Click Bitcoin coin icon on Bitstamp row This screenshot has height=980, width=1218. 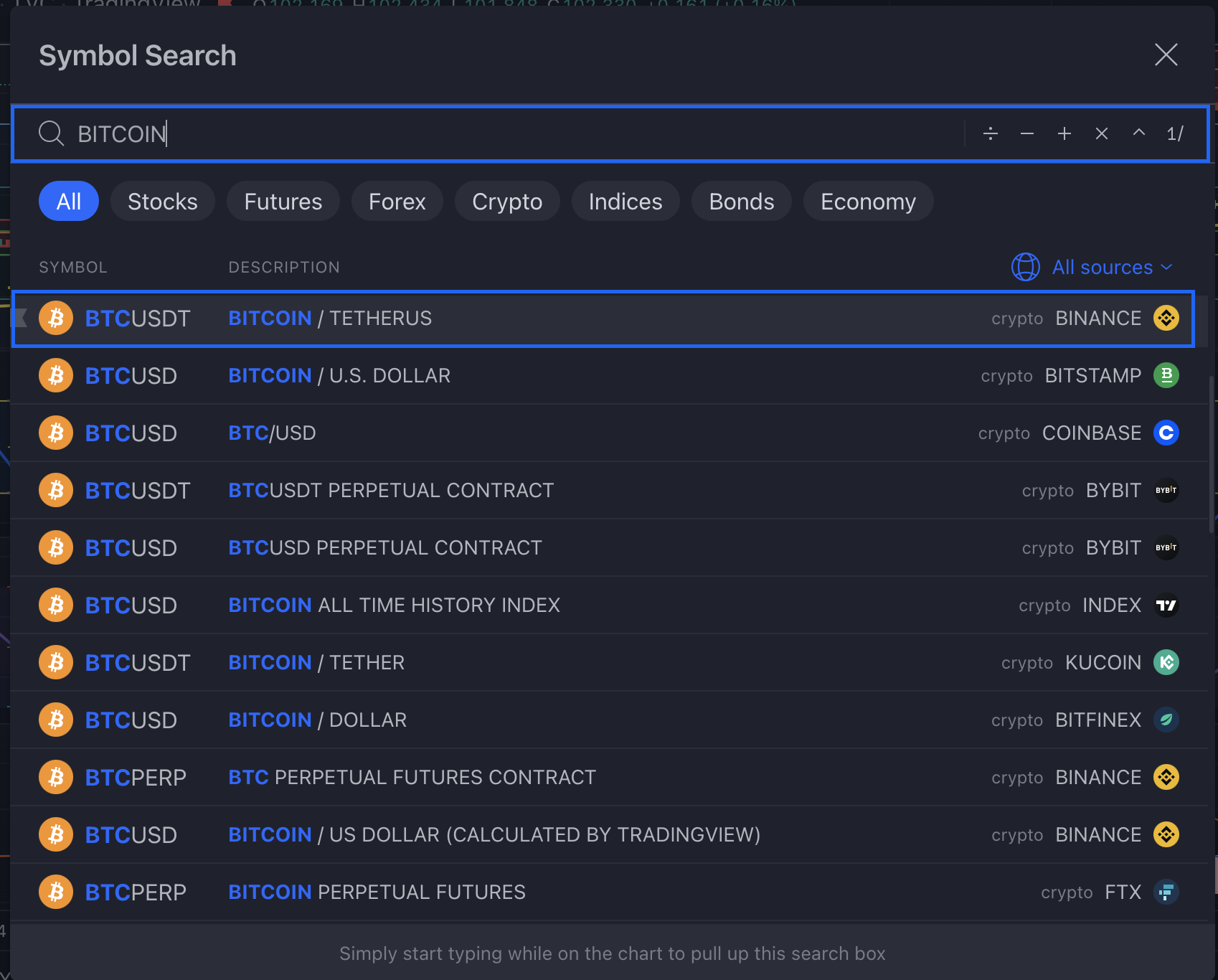(56, 375)
